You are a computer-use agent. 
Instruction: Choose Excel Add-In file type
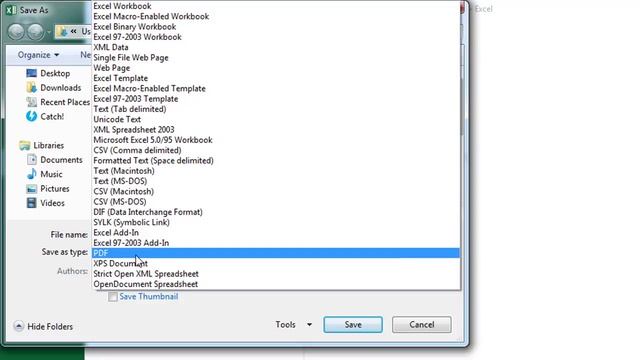click(276, 233)
